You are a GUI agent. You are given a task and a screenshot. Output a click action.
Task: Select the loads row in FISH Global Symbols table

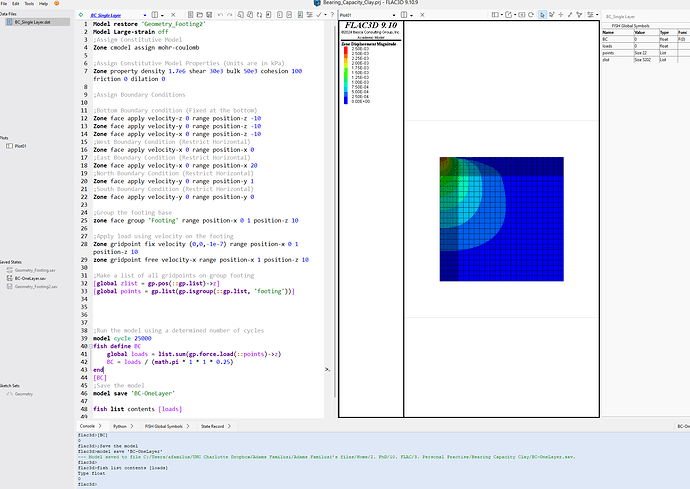pos(645,46)
